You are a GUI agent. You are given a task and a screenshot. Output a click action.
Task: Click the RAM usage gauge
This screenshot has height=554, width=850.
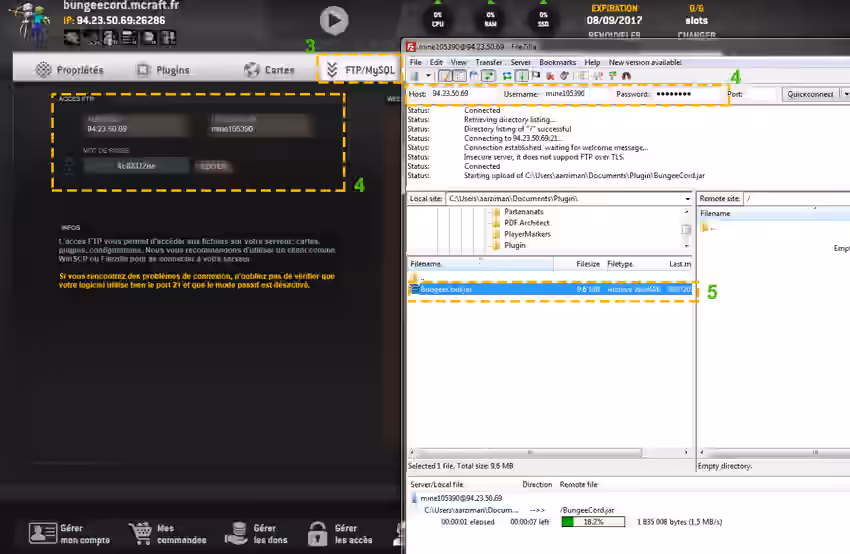coord(490,19)
